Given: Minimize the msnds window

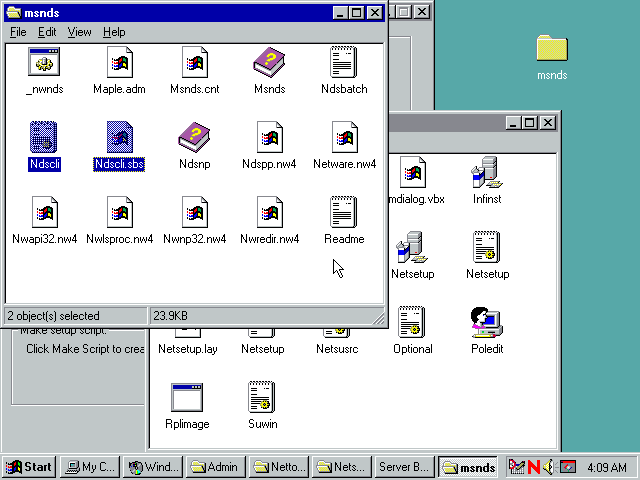Looking at the screenshot, I should [x=340, y=13].
